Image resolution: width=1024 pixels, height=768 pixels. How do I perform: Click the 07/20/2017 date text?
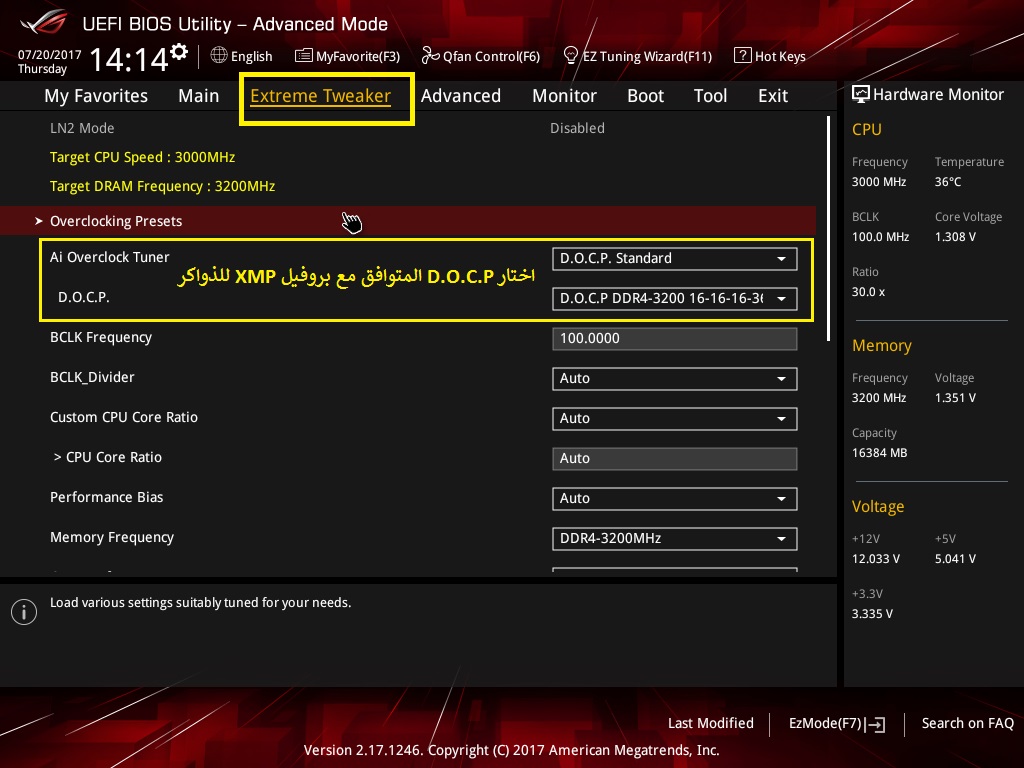click(50, 54)
